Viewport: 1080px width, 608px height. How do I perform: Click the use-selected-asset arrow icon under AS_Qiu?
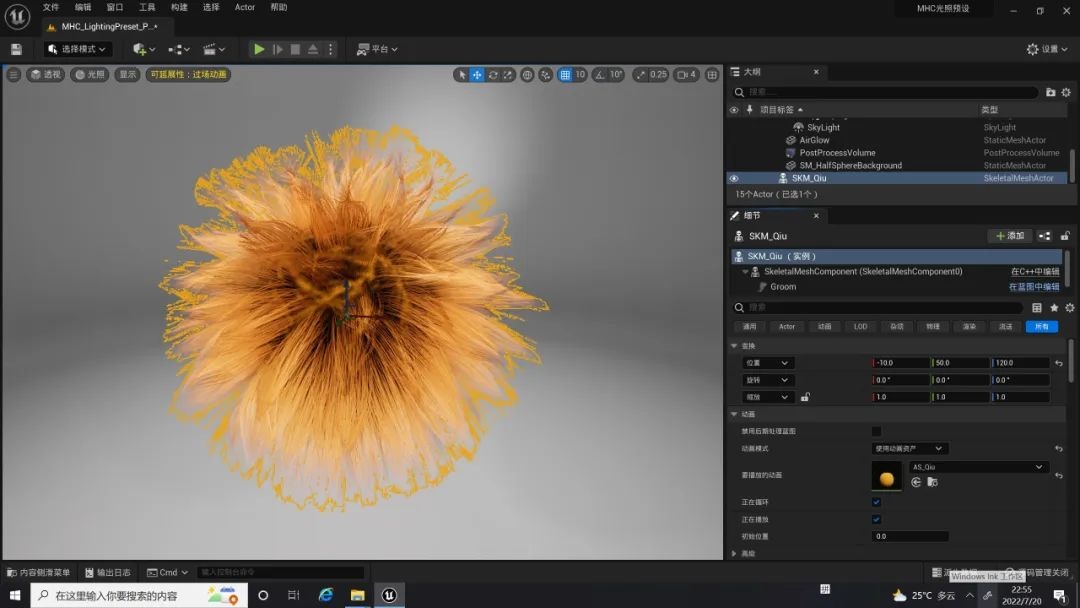click(x=916, y=482)
